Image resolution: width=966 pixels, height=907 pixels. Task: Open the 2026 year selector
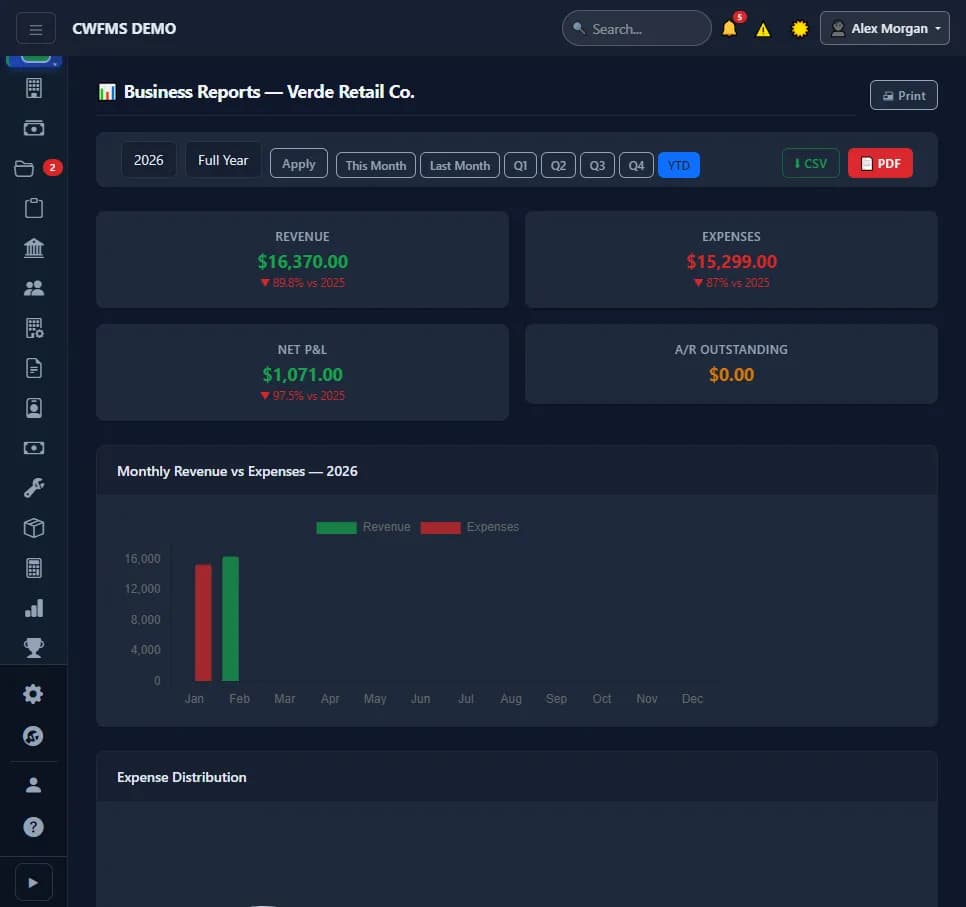148,160
